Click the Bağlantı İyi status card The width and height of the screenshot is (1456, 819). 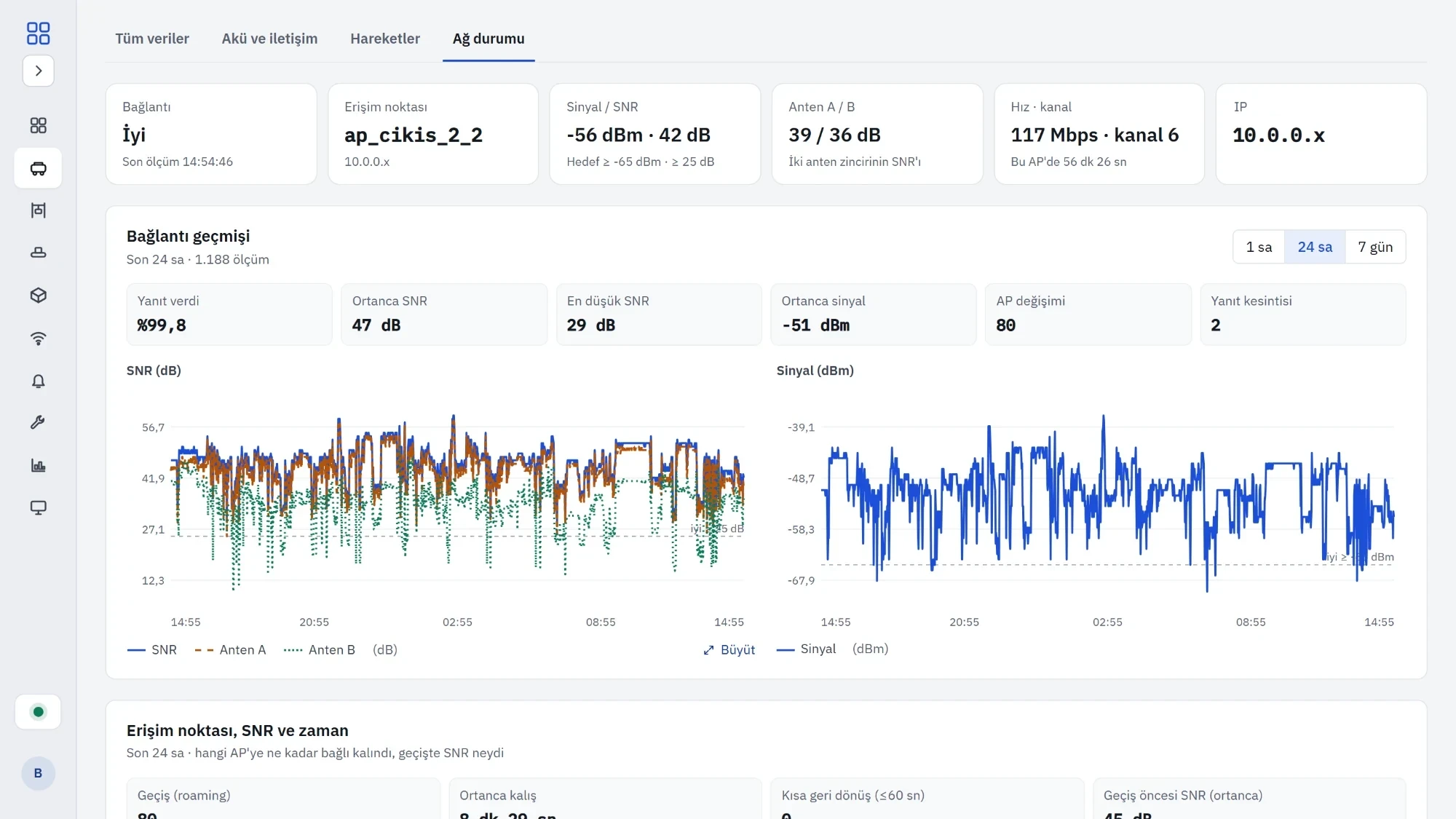(211, 134)
